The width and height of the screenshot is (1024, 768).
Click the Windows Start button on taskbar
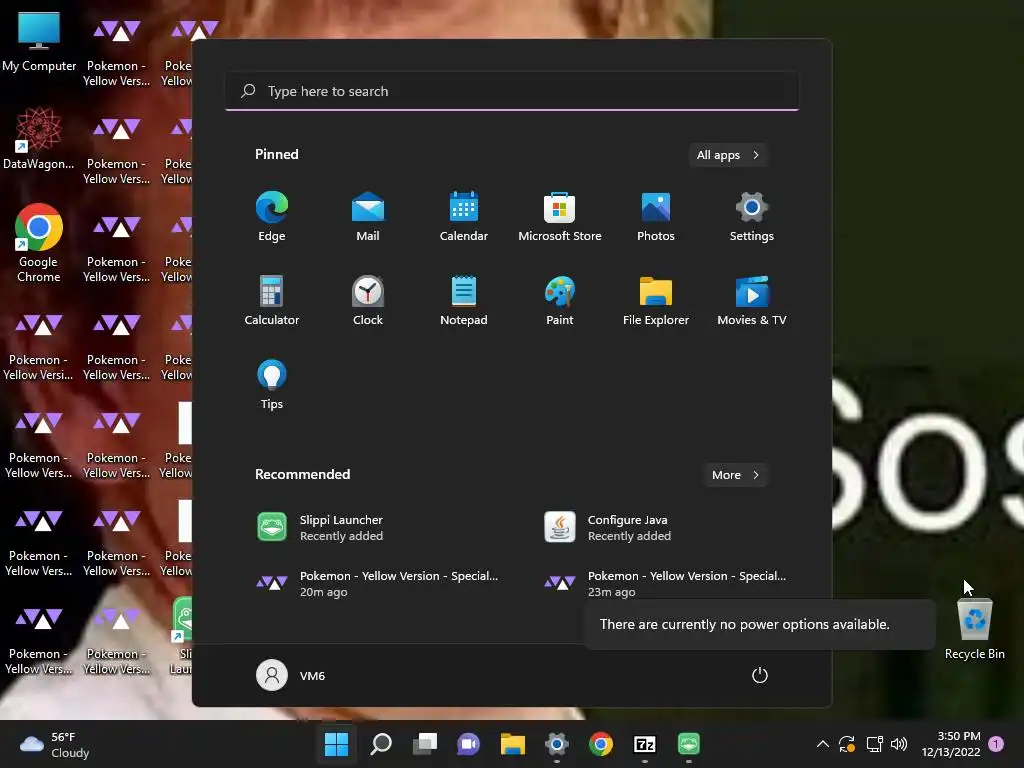[x=336, y=744]
